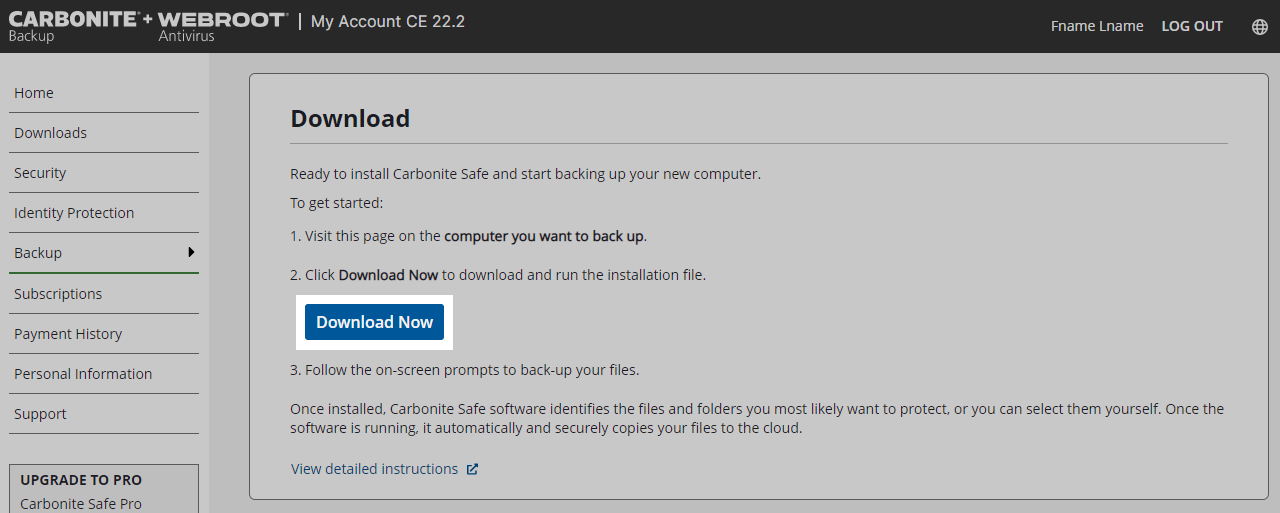Image resolution: width=1280 pixels, height=513 pixels.
Task: Click the Upgrade to Pro panel heading
Action: pyautogui.click(x=81, y=480)
